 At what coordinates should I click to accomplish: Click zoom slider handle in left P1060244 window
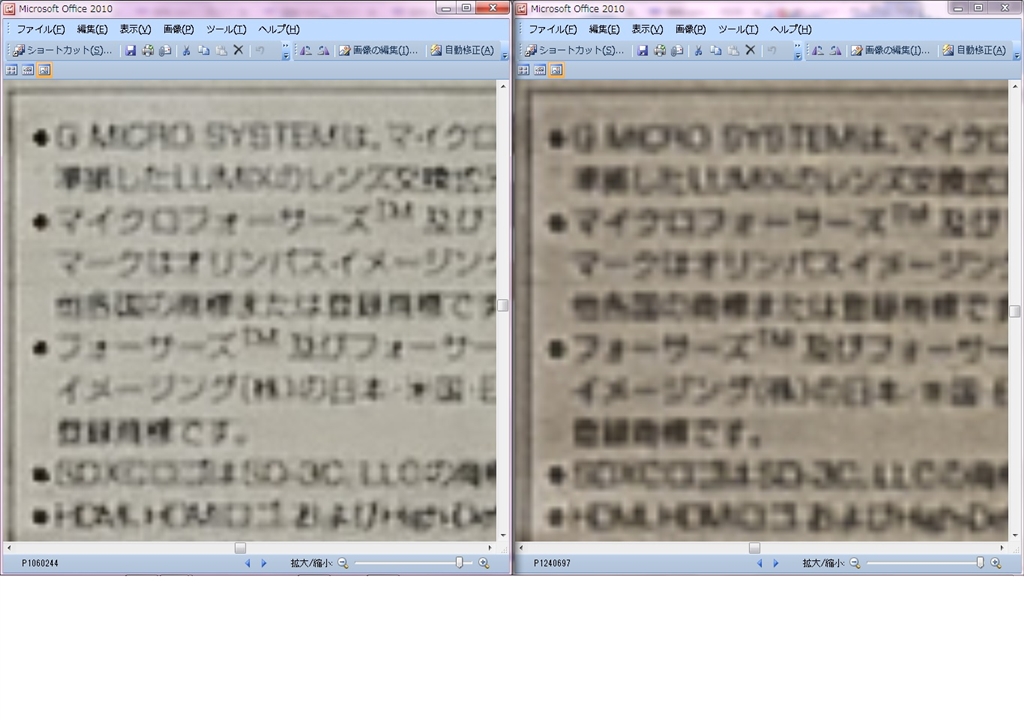click(459, 563)
